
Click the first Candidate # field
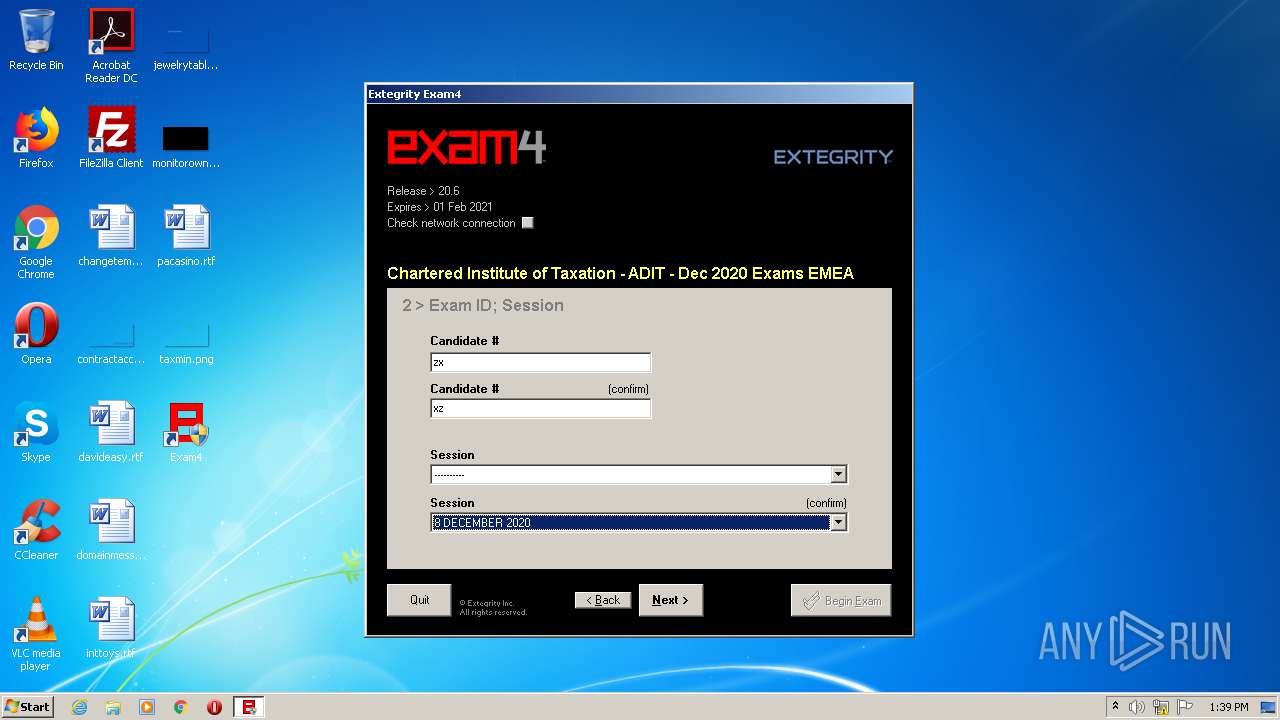pyautogui.click(x=540, y=362)
